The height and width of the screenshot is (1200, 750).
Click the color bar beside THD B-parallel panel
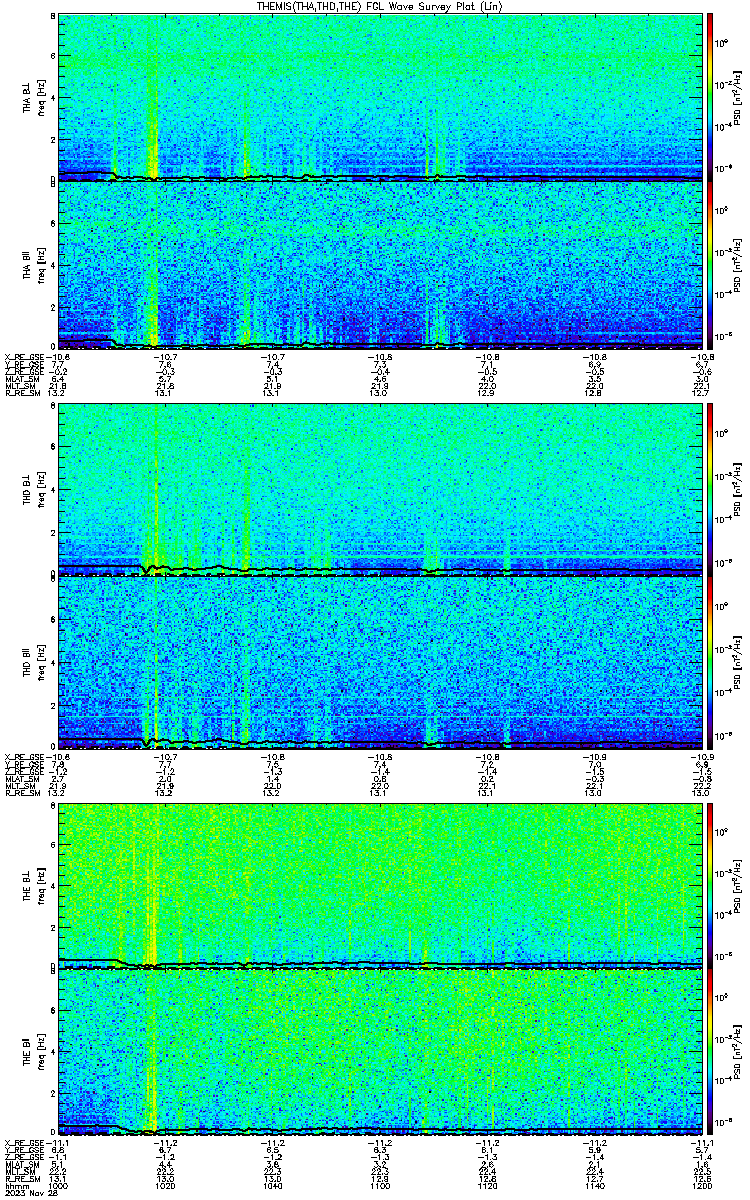(711, 661)
